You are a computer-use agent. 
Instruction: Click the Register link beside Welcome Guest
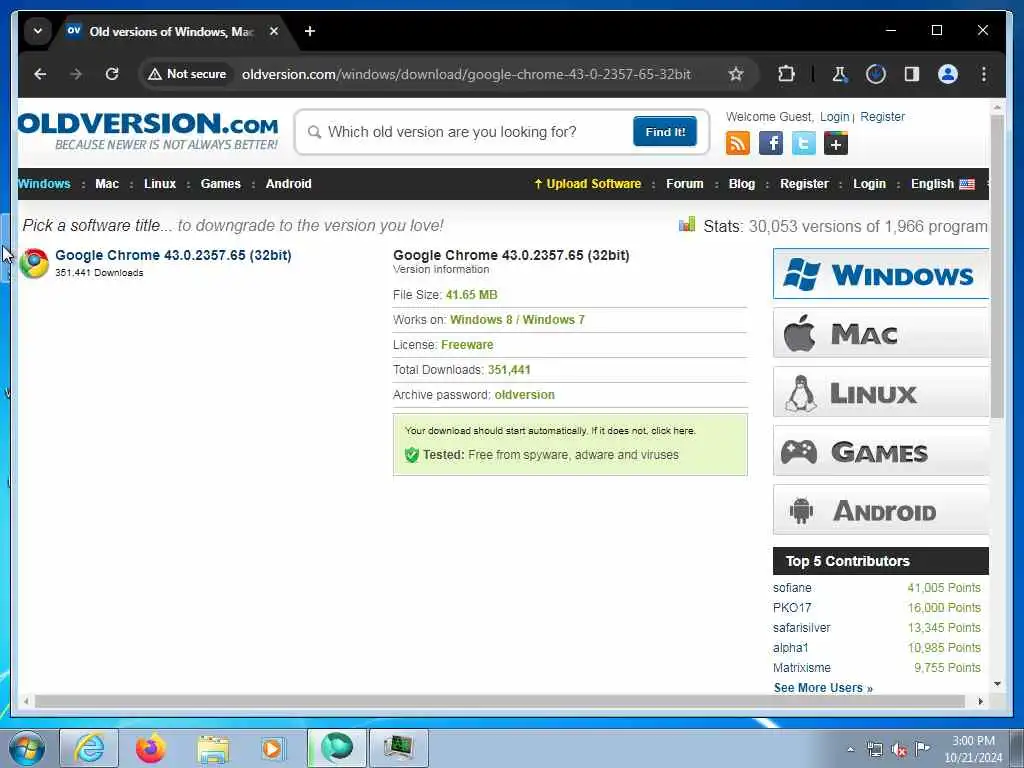pos(882,117)
